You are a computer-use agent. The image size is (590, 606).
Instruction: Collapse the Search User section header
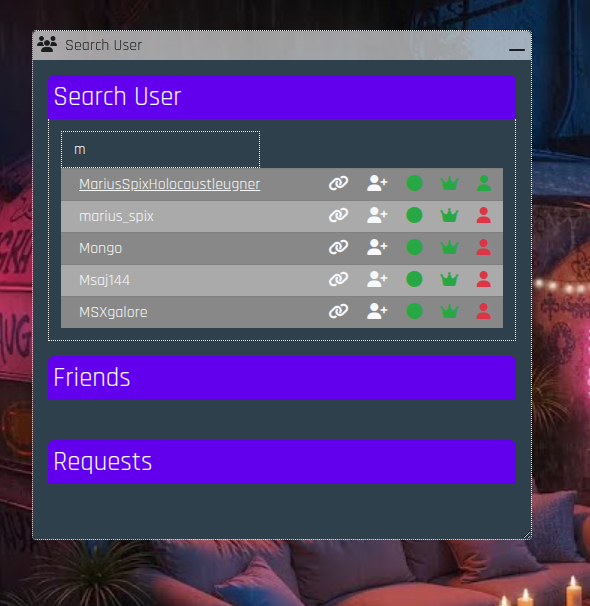282,97
